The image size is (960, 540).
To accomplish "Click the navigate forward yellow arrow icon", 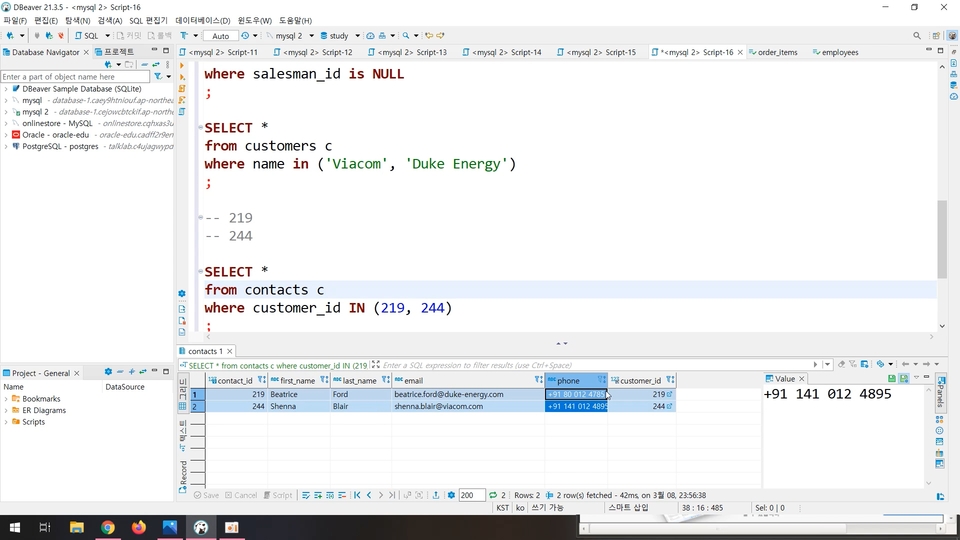I will coord(440,36).
